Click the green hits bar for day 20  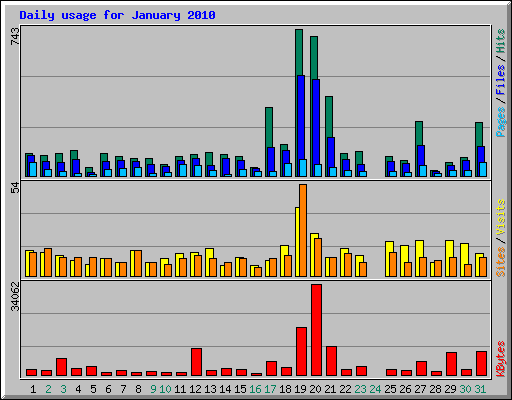click(314, 57)
